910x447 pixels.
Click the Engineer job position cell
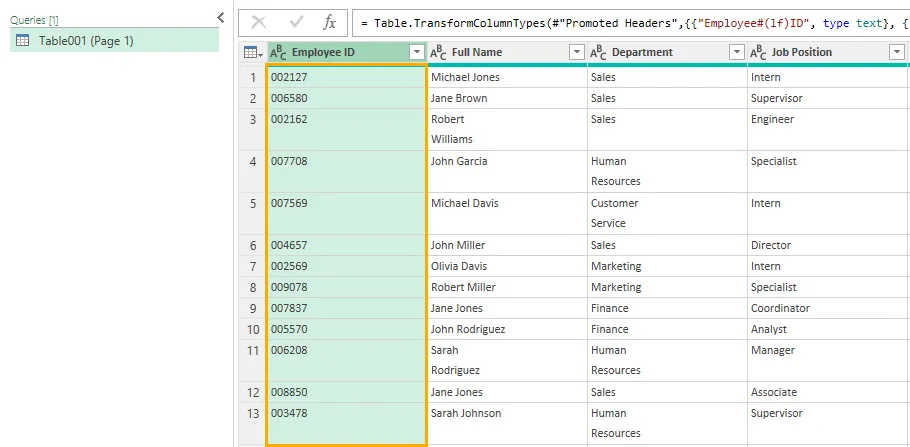coord(828,129)
